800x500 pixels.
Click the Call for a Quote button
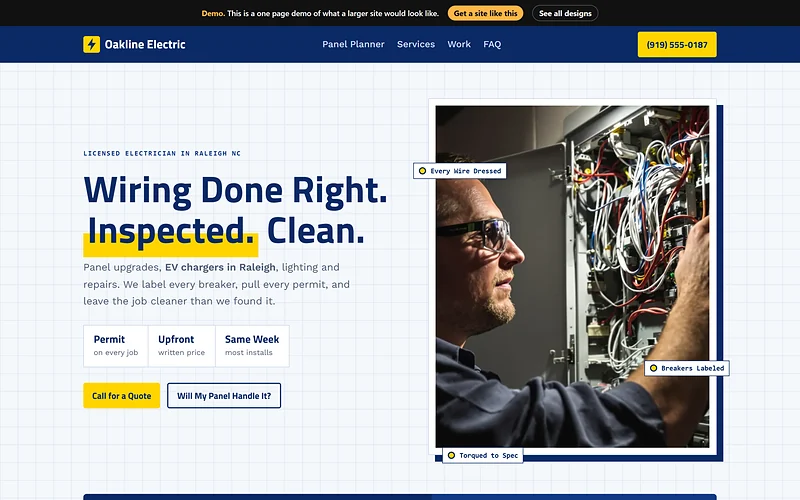(x=121, y=395)
